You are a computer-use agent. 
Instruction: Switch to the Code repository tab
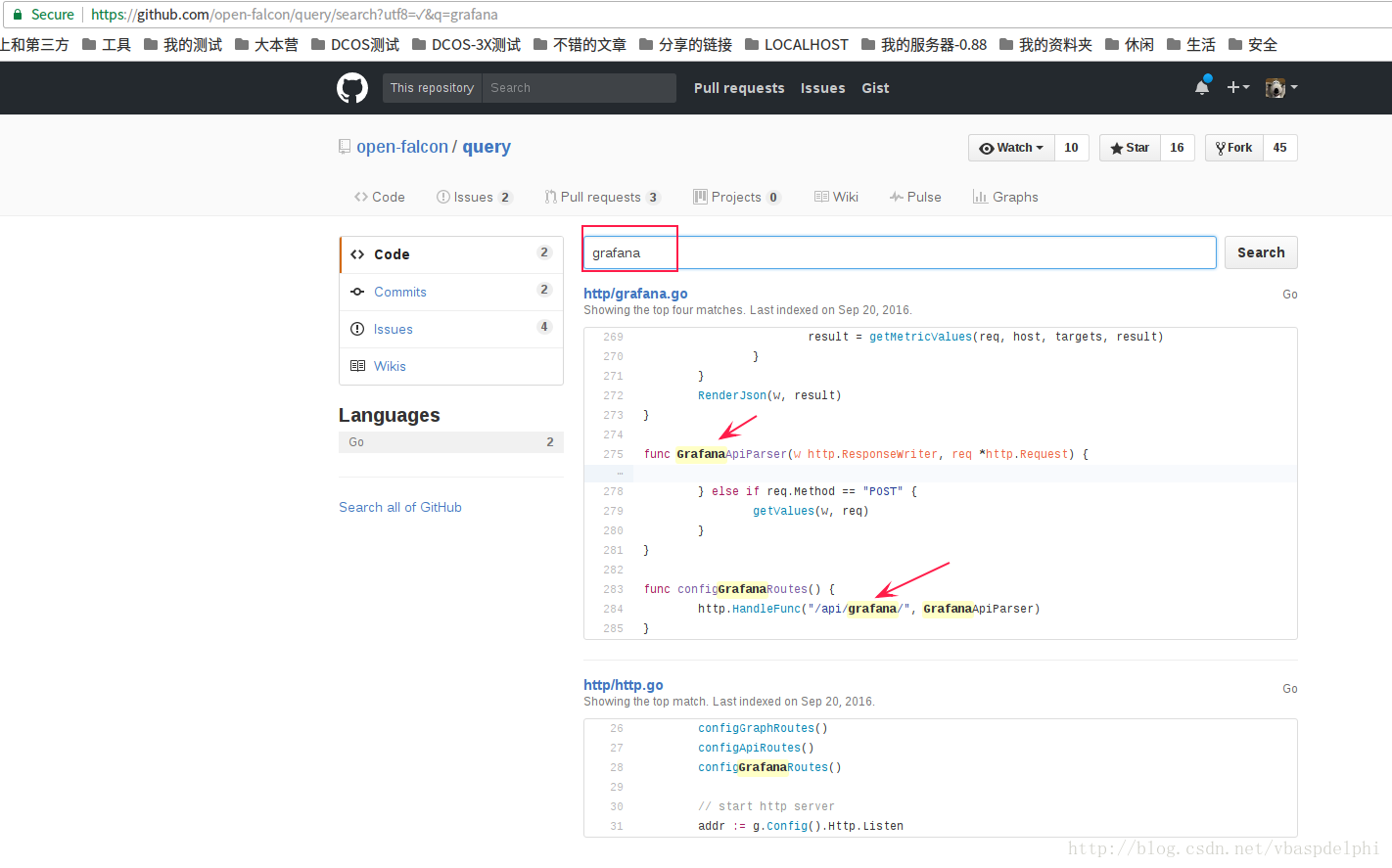380,197
